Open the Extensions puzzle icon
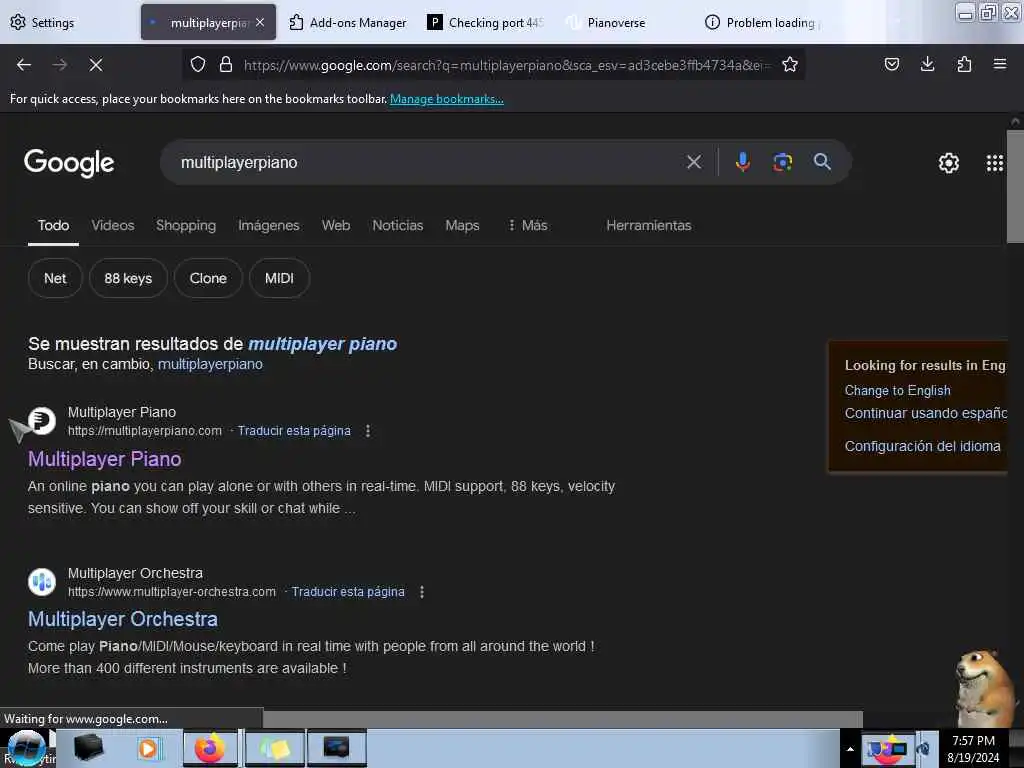The height and width of the screenshot is (768, 1024). 964,65
